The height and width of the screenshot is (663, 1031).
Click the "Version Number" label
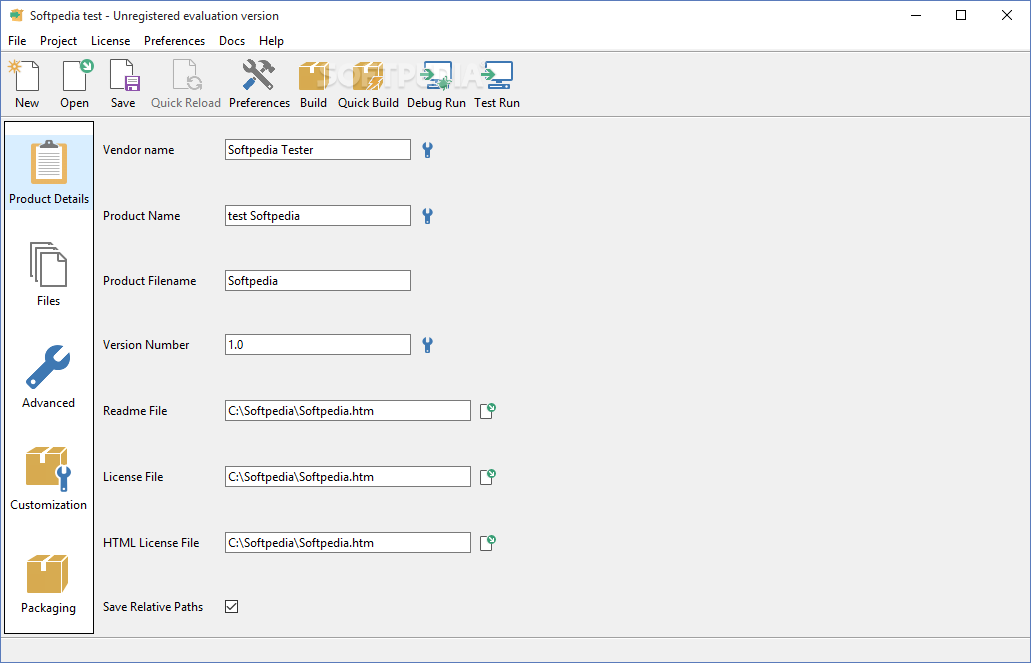click(x=146, y=345)
